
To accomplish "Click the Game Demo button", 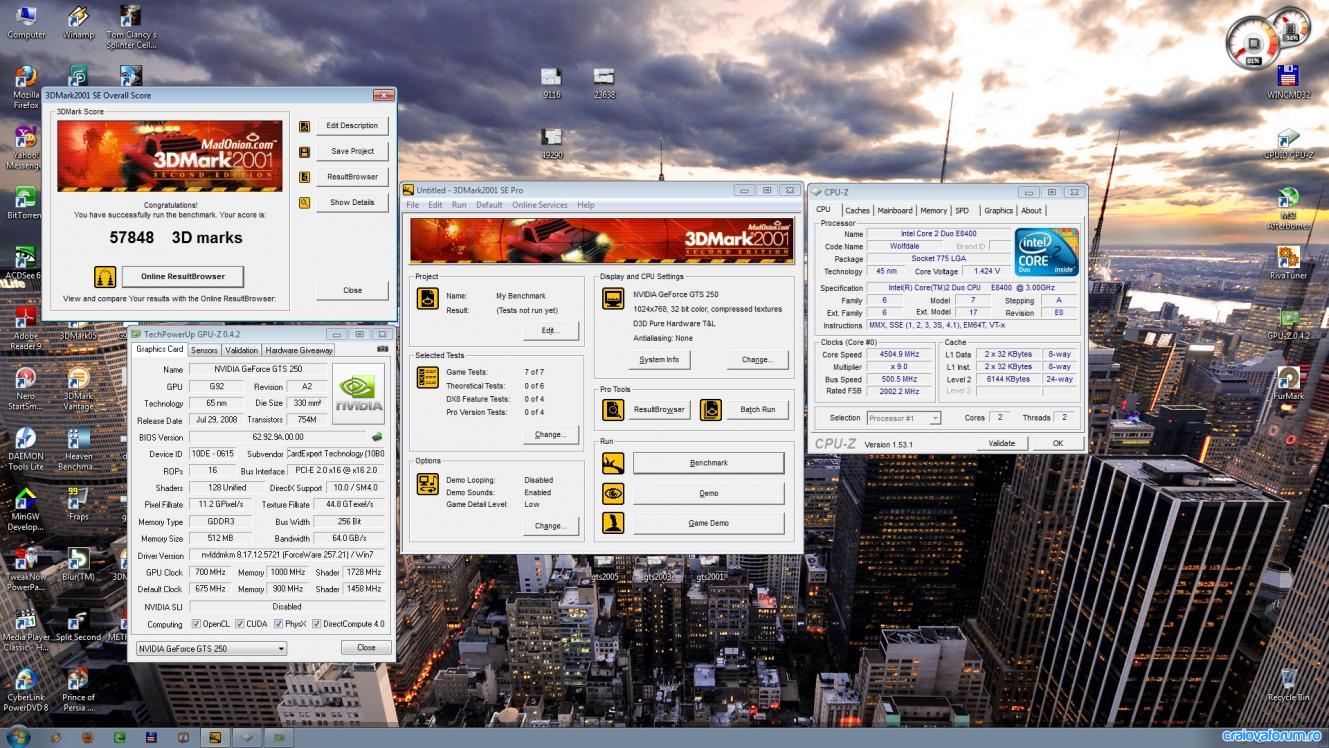I will tap(708, 523).
